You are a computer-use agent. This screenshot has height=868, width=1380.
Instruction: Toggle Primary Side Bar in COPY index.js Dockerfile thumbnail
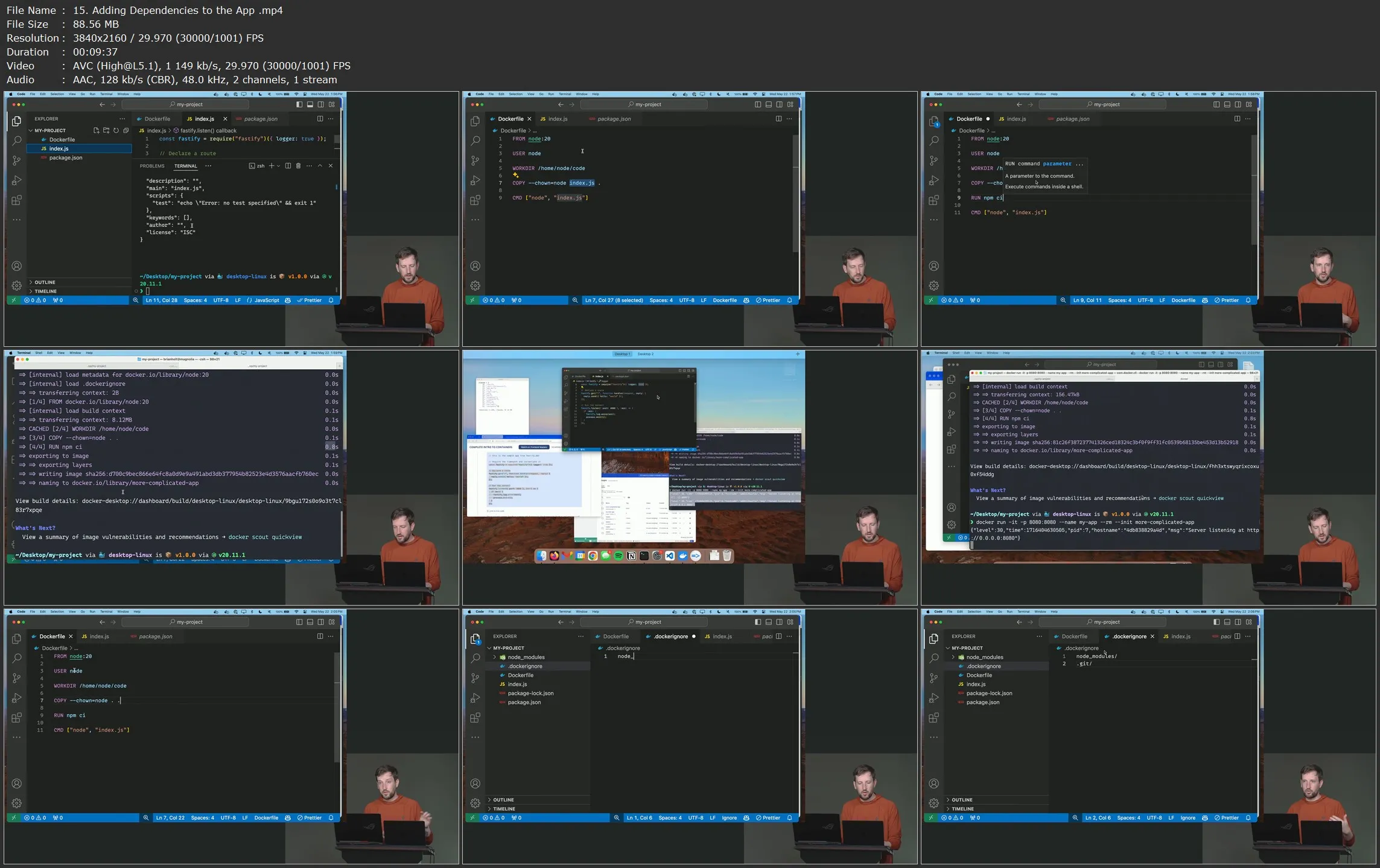[x=758, y=104]
